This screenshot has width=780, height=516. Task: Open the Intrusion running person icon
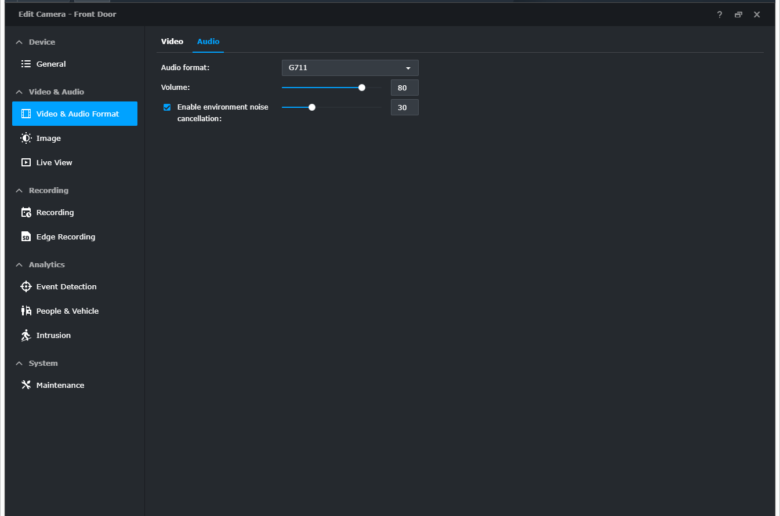point(26,335)
